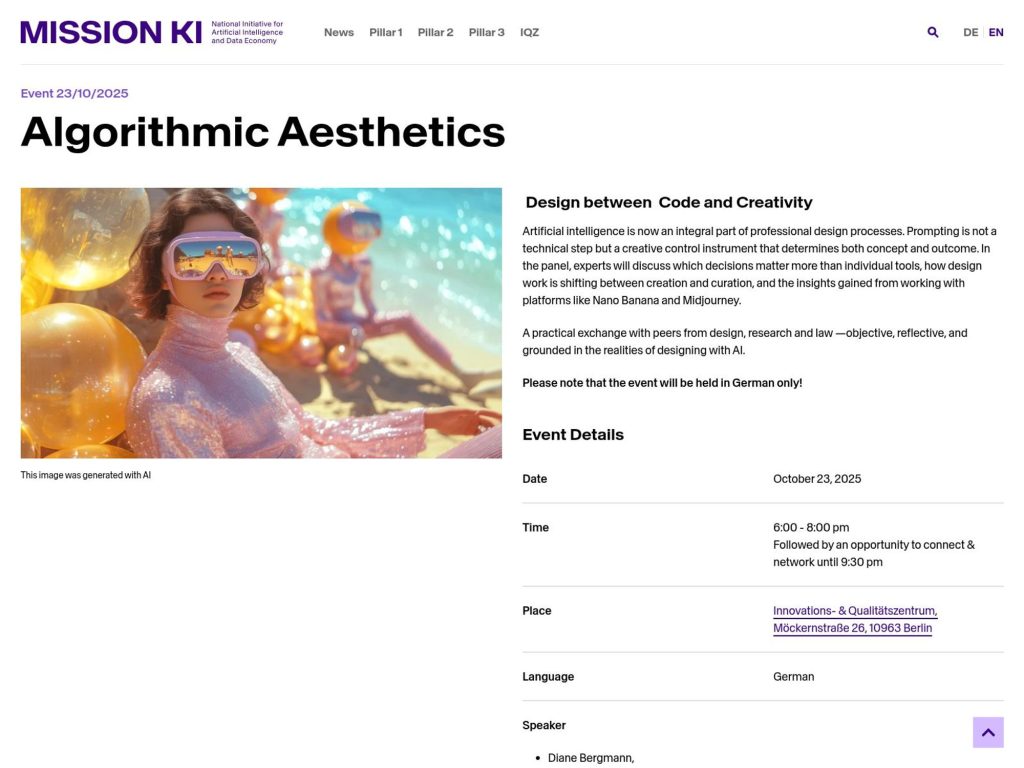Open the News page
The image size is (1024, 768).
click(338, 32)
